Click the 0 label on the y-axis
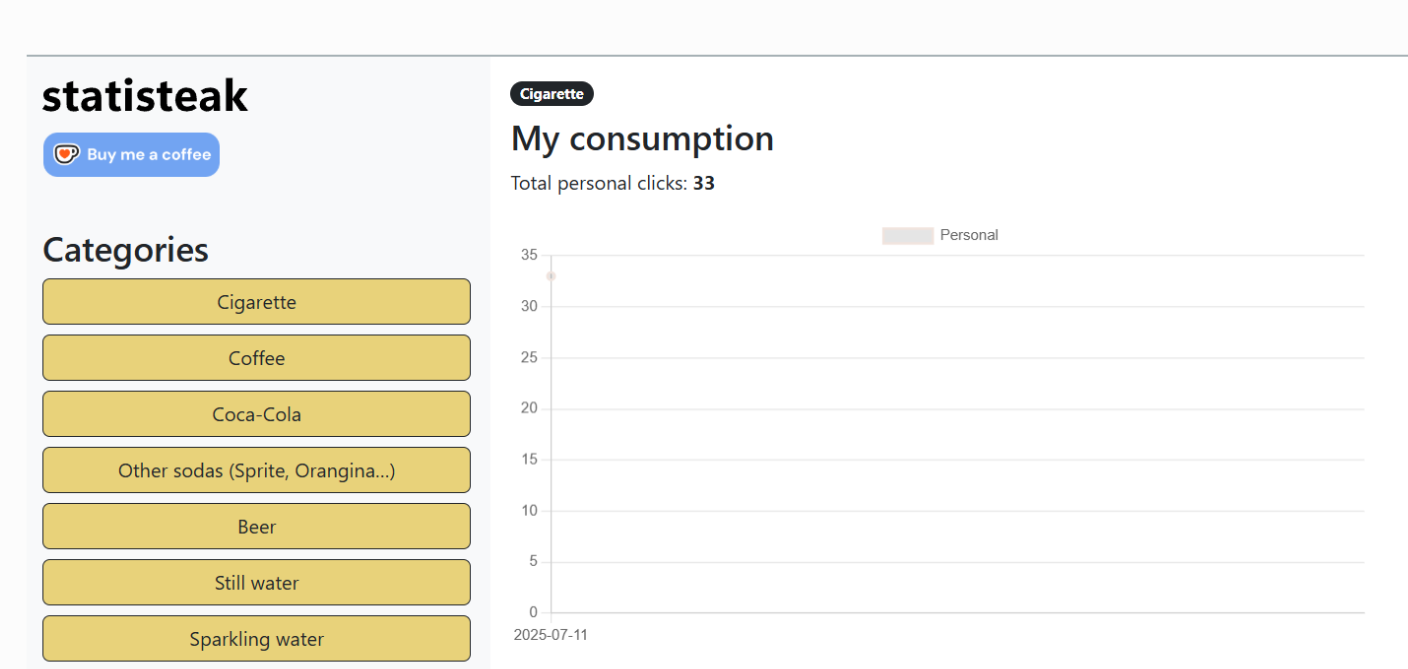 (x=533, y=612)
